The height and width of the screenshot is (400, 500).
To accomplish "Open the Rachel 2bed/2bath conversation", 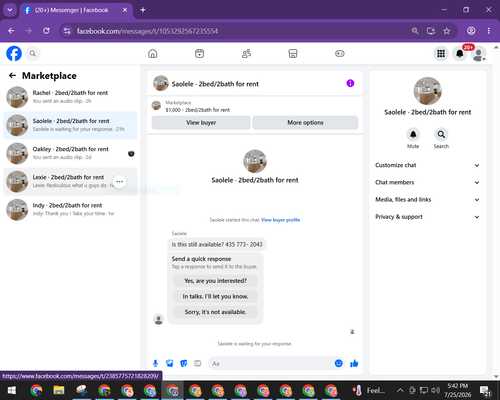I will coord(70,97).
